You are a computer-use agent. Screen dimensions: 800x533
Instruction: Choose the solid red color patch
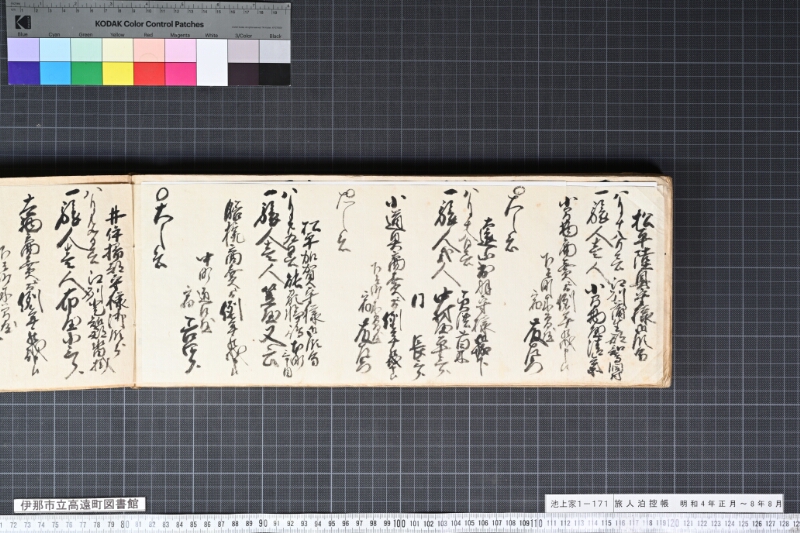149,73
